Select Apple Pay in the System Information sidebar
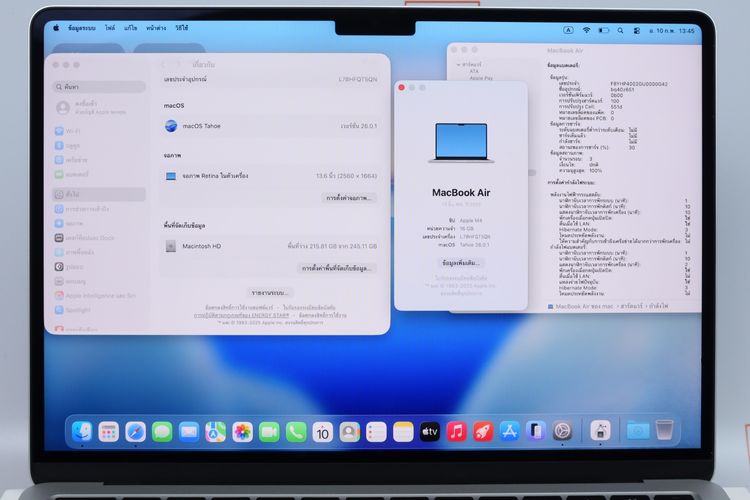The image size is (750, 500). pyautogui.click(x=481, y=78)
